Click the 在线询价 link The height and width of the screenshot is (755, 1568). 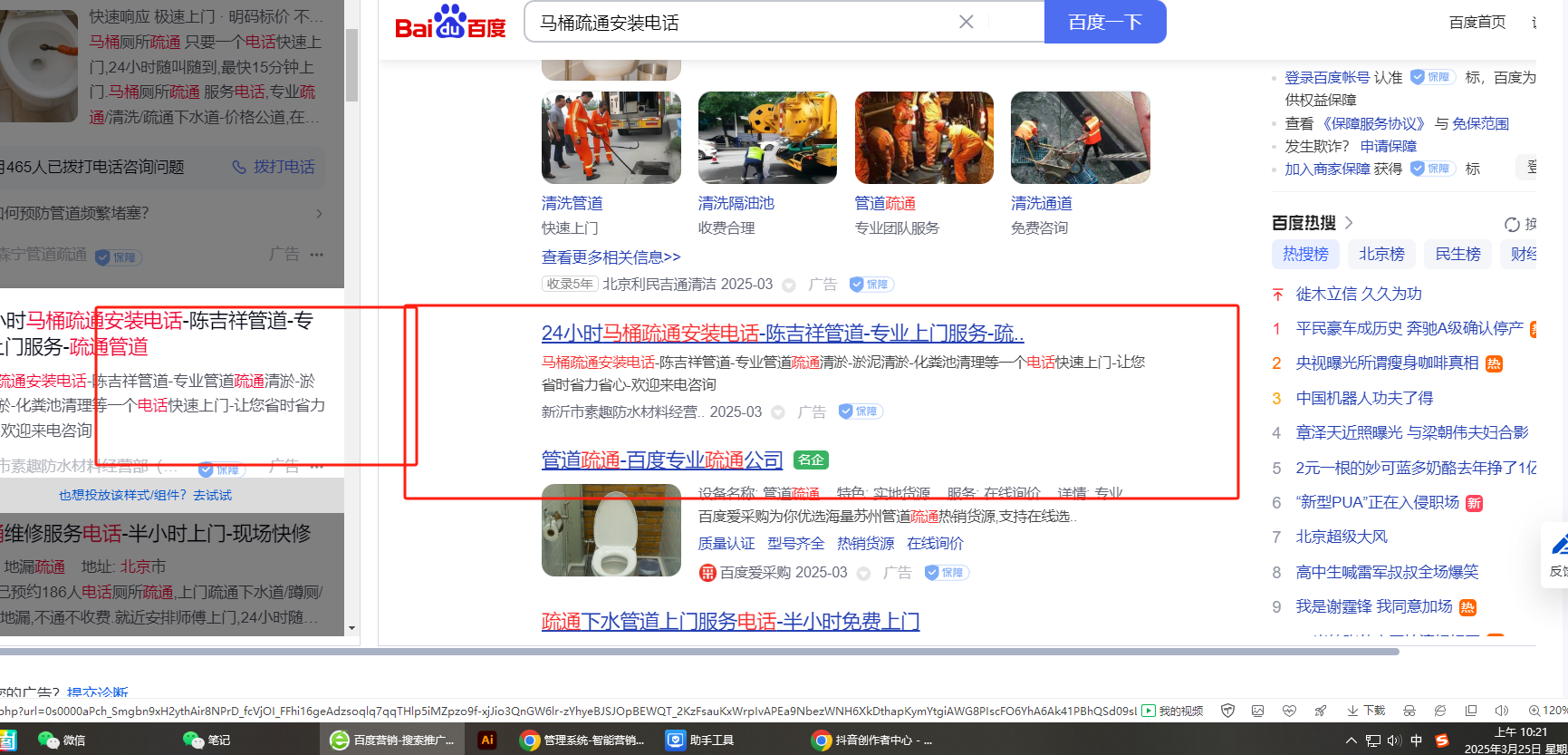(935, 543)
